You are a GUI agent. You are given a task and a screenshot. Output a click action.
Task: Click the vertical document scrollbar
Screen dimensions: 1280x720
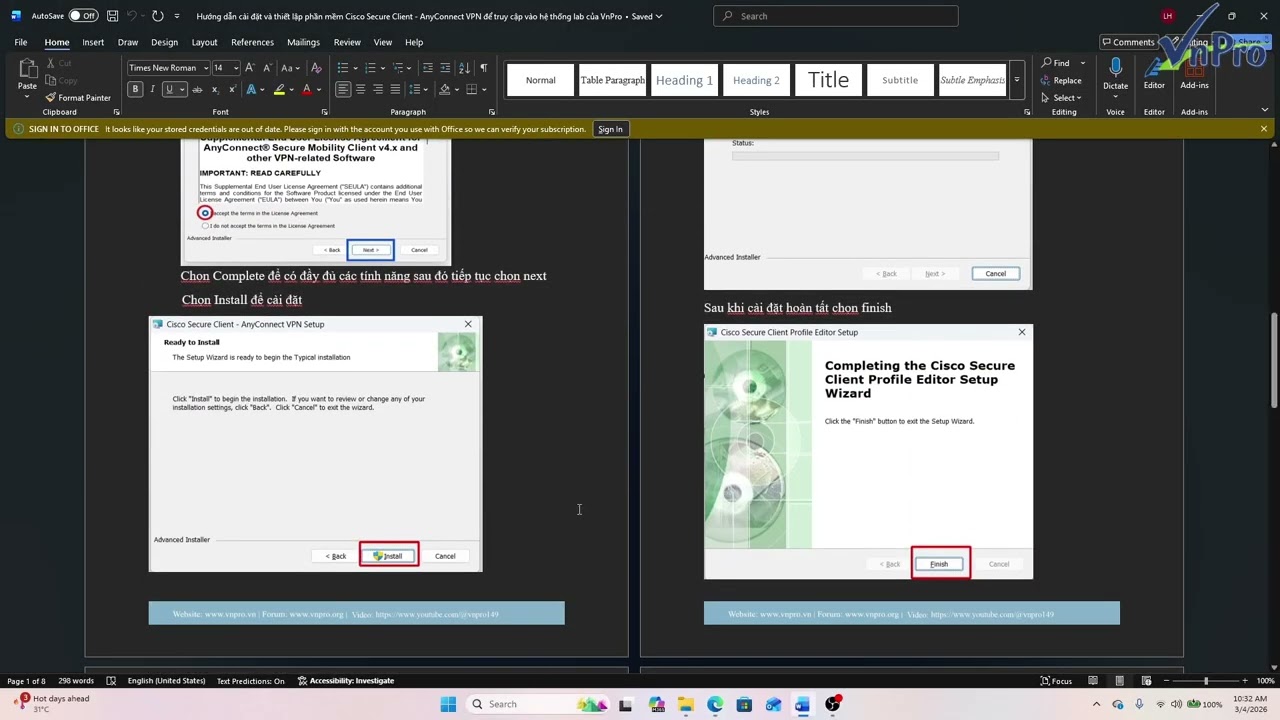pos(1274,361)
